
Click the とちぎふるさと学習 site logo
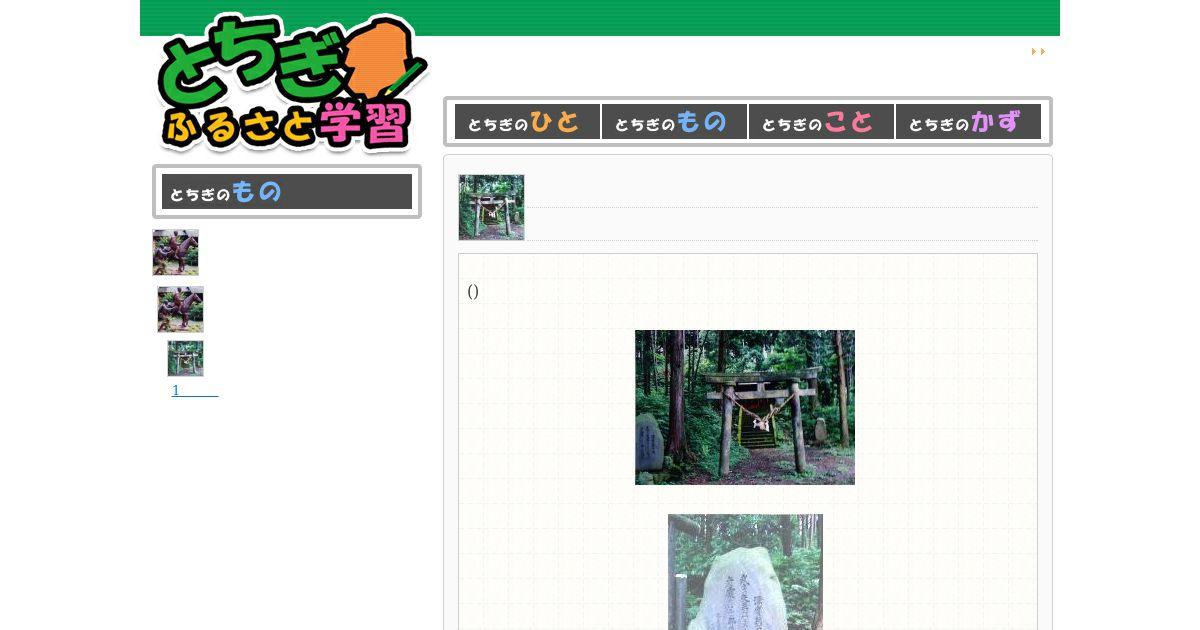point(293,83)
